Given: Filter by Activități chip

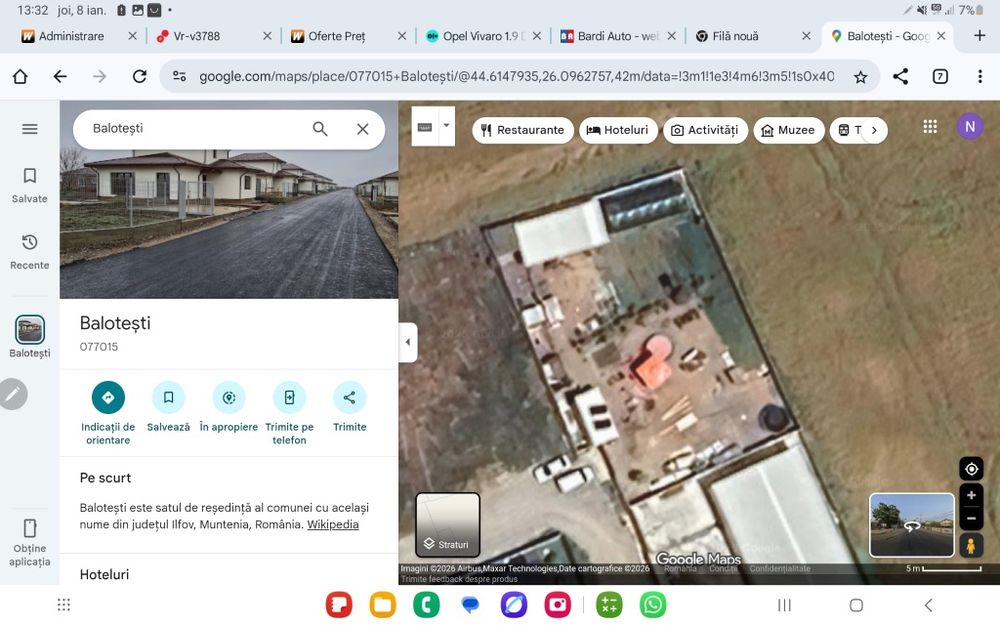Looking at the screenshot, I should 705,130.
